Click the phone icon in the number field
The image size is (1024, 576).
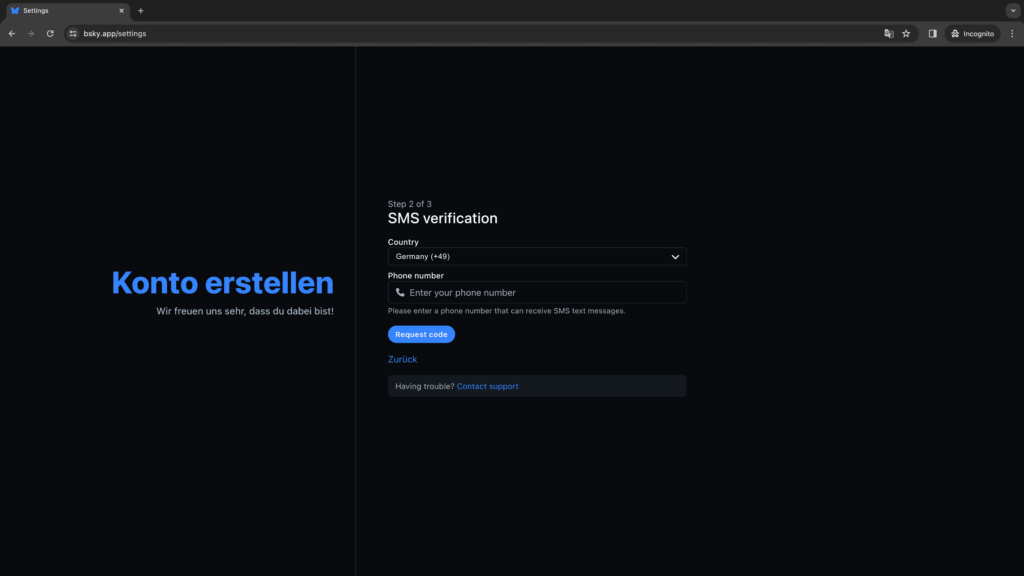(400, 293)
